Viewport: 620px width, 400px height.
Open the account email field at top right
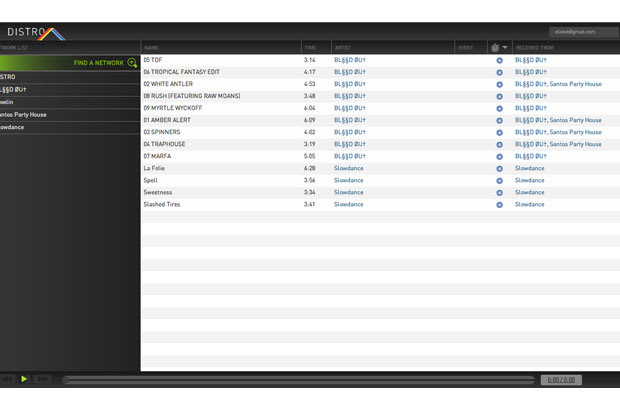[584, 32]
